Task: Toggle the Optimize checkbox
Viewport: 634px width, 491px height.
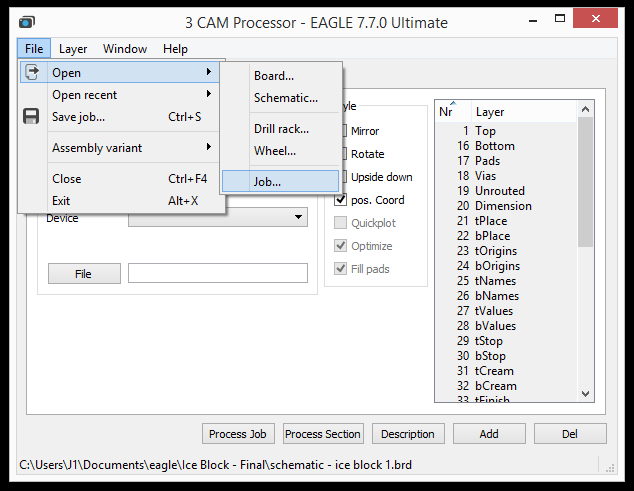Action: [340, 246]
